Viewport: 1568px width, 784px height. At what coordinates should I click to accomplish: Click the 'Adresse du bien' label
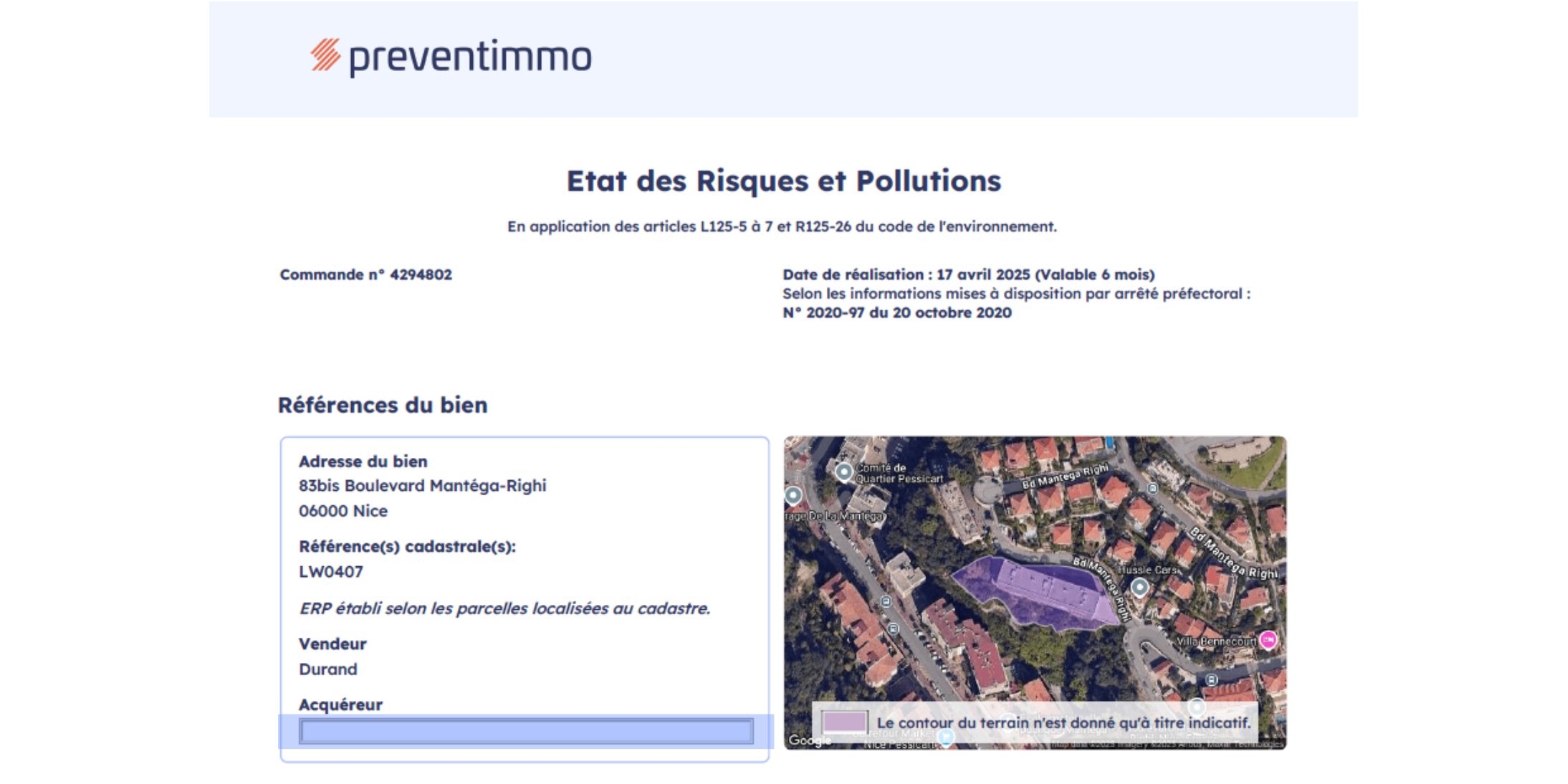tap(363, 462)
